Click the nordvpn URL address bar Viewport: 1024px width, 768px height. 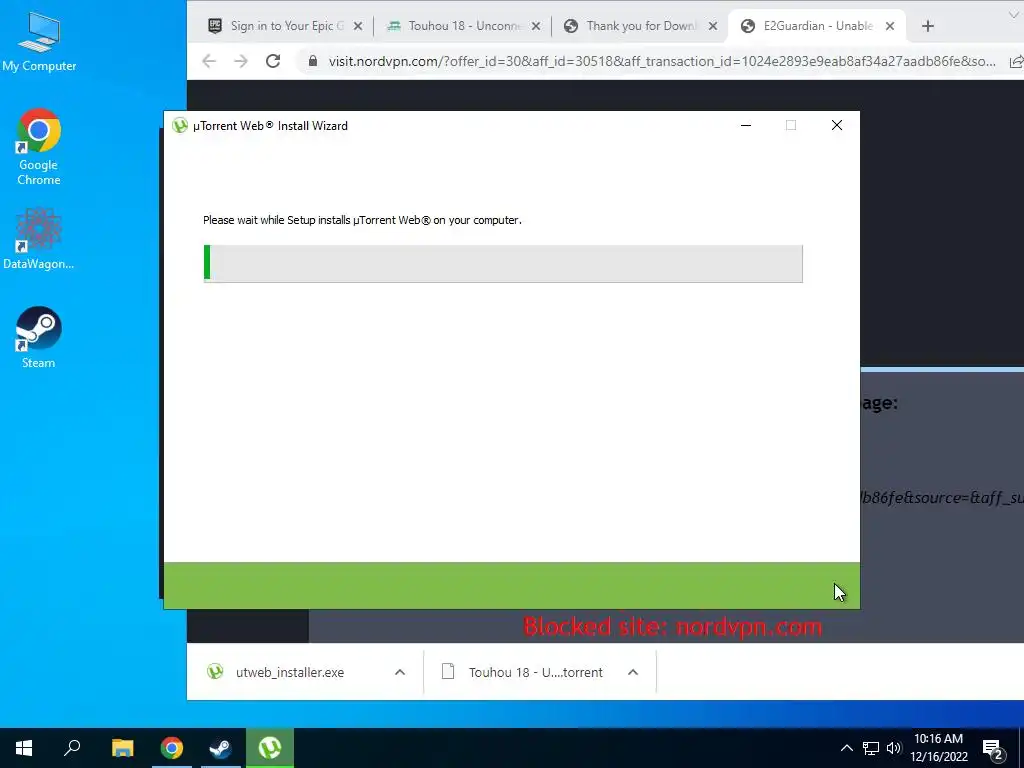[x=662, y=61]
